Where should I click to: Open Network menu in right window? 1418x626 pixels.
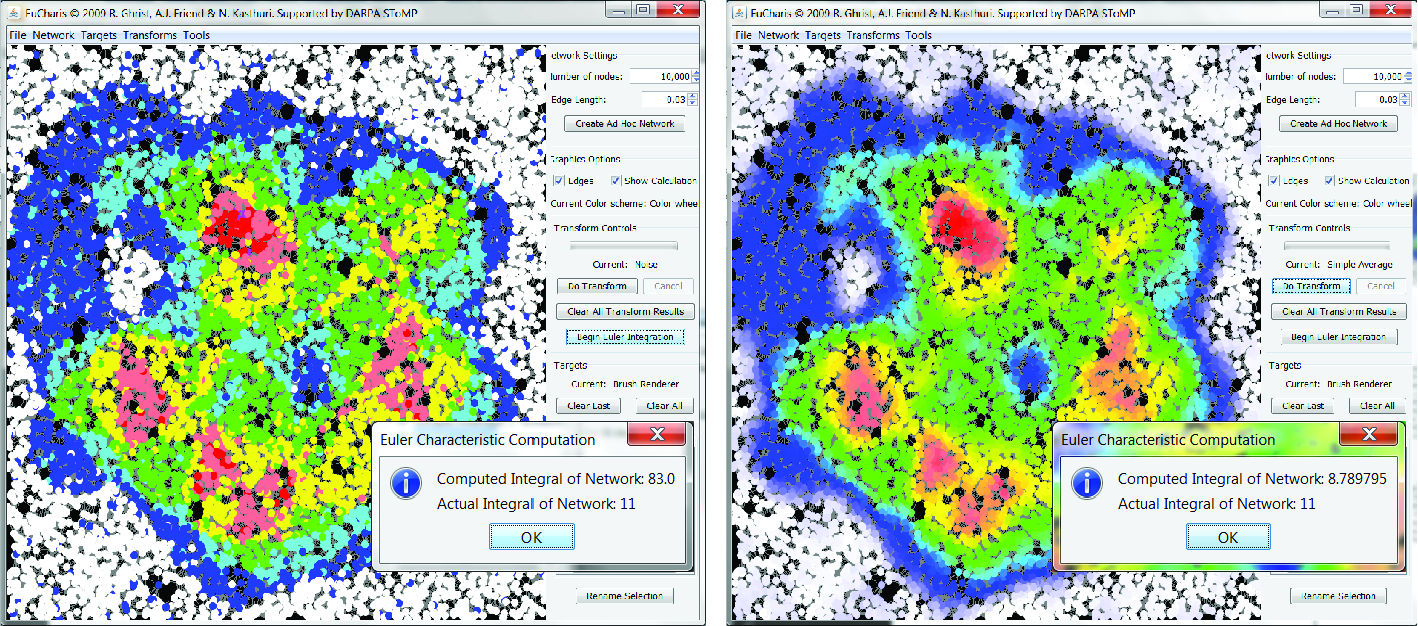[778, 35]
